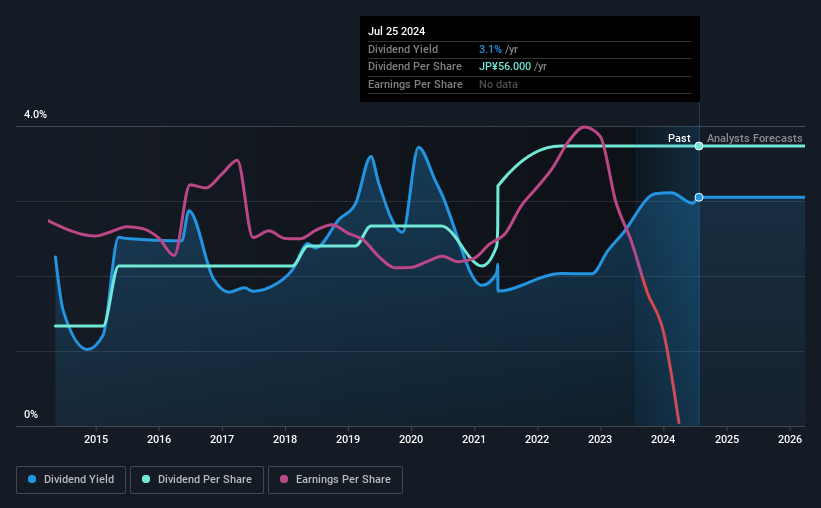Click the Jul 25 2024 tooltip date

(396, 31)
